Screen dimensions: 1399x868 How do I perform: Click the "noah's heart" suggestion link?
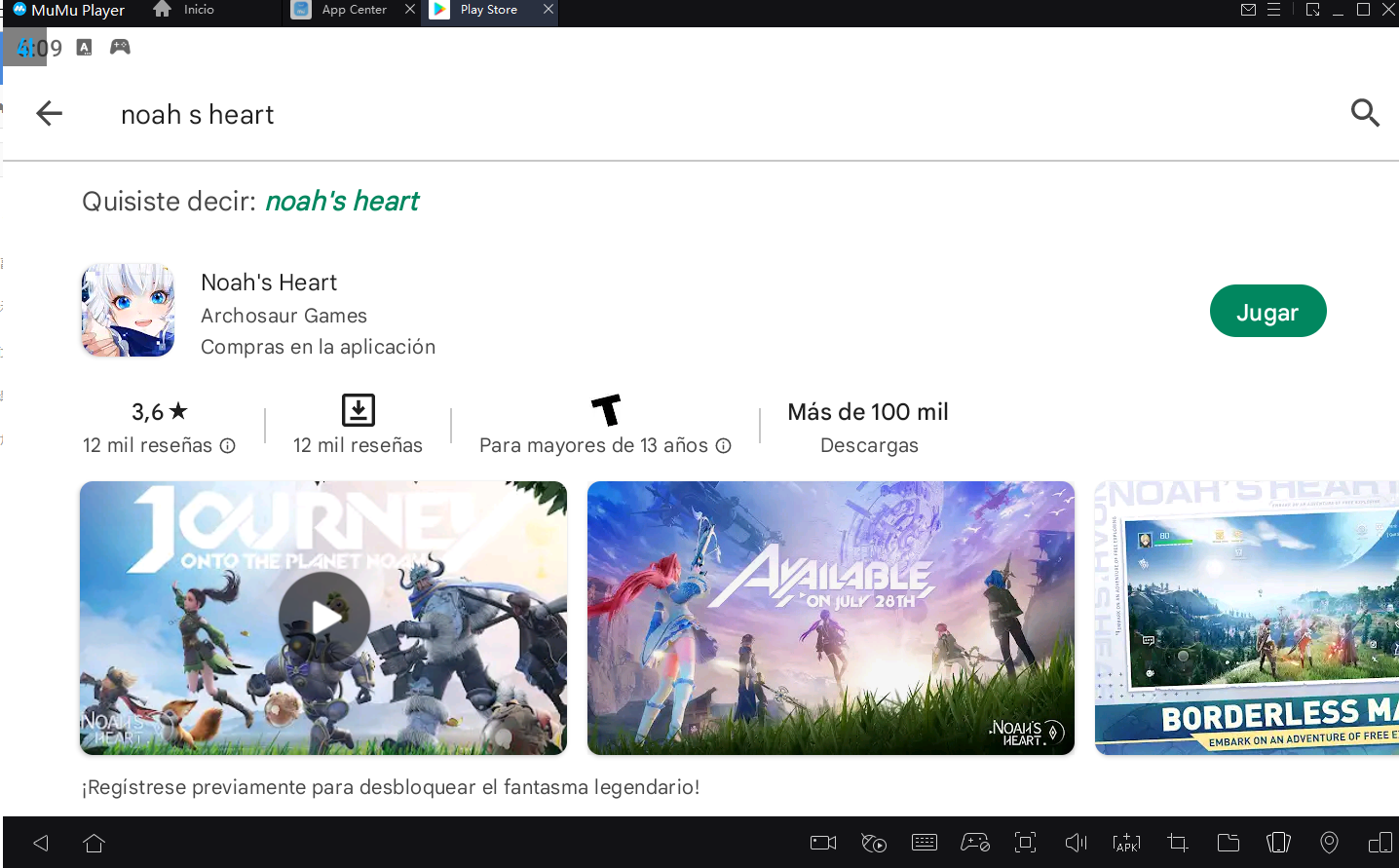pos(342,201)
